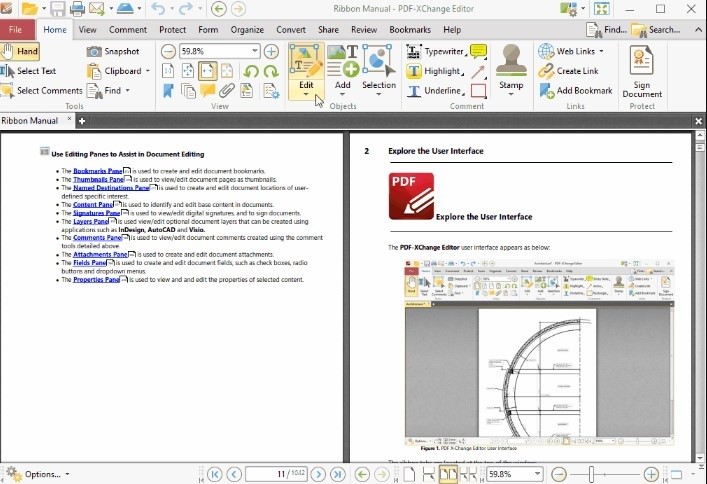Take a Snapshot of the page
This screenshot has height=484, width=707.
113,51
